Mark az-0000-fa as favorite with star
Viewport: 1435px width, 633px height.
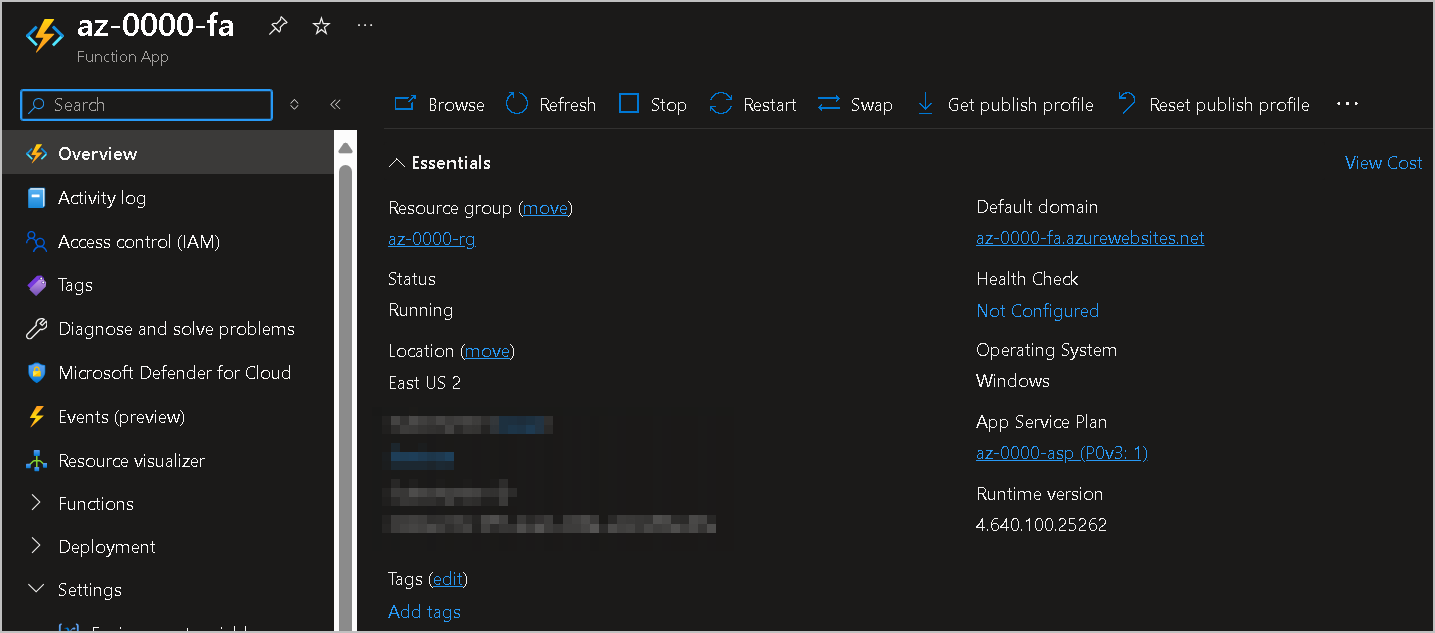(321, 27)
